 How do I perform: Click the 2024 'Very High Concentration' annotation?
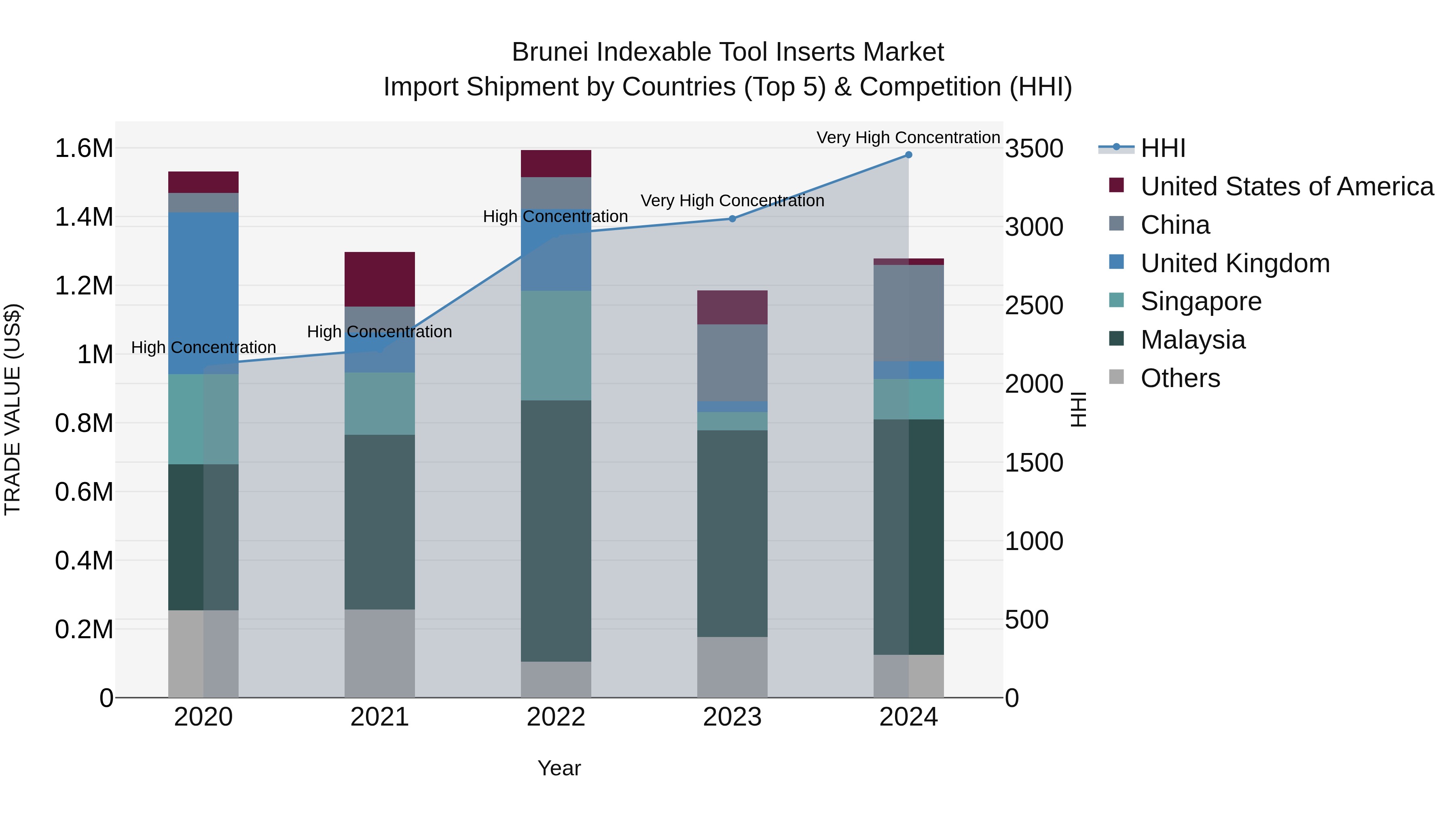point(908,138)
